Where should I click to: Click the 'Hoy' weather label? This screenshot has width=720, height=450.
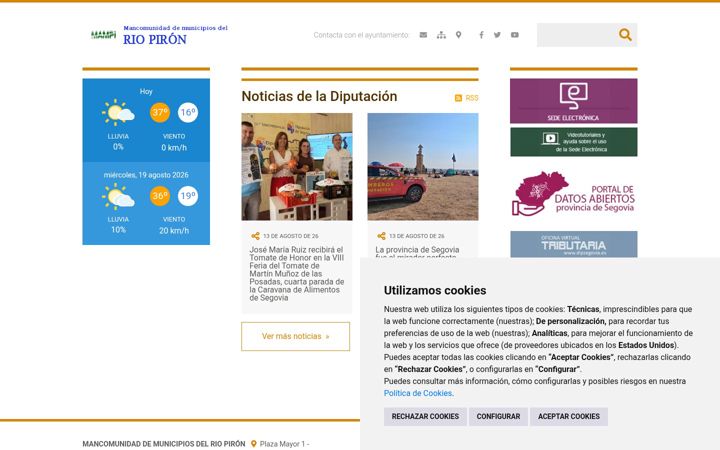(x=146, y=91)
